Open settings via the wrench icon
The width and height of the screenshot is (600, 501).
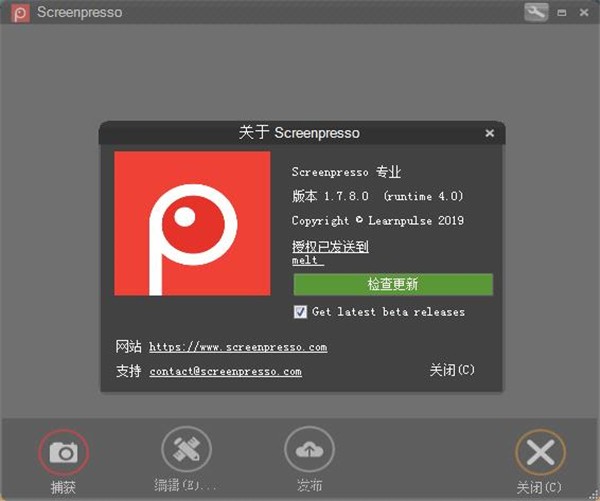pyautogui.click(x=536, y=12)
